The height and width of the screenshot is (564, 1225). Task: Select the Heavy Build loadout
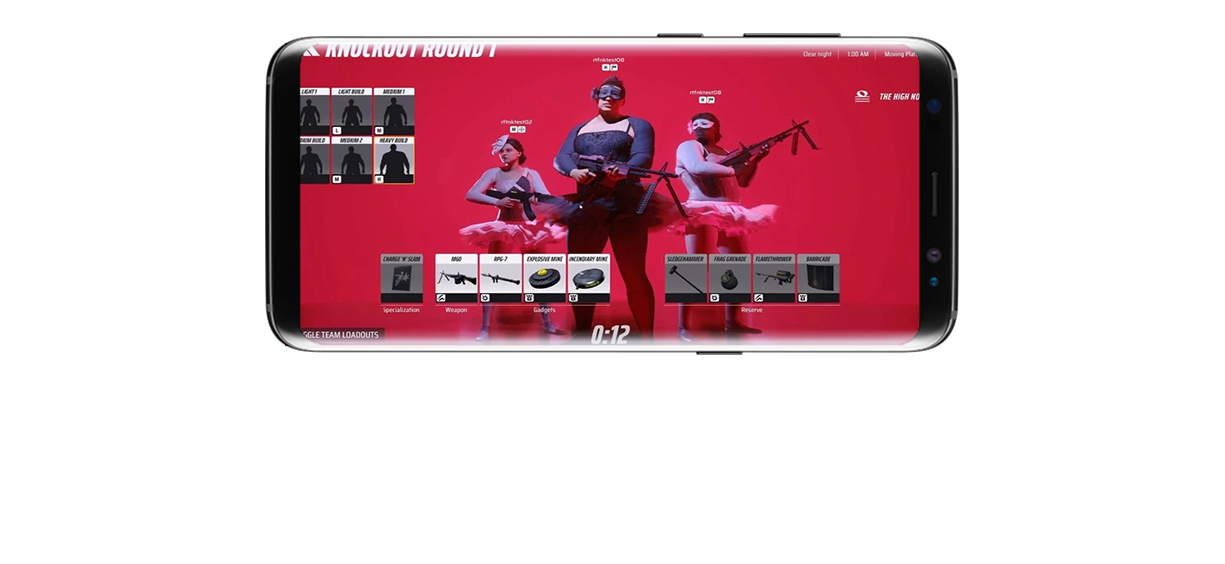point(394,161)
